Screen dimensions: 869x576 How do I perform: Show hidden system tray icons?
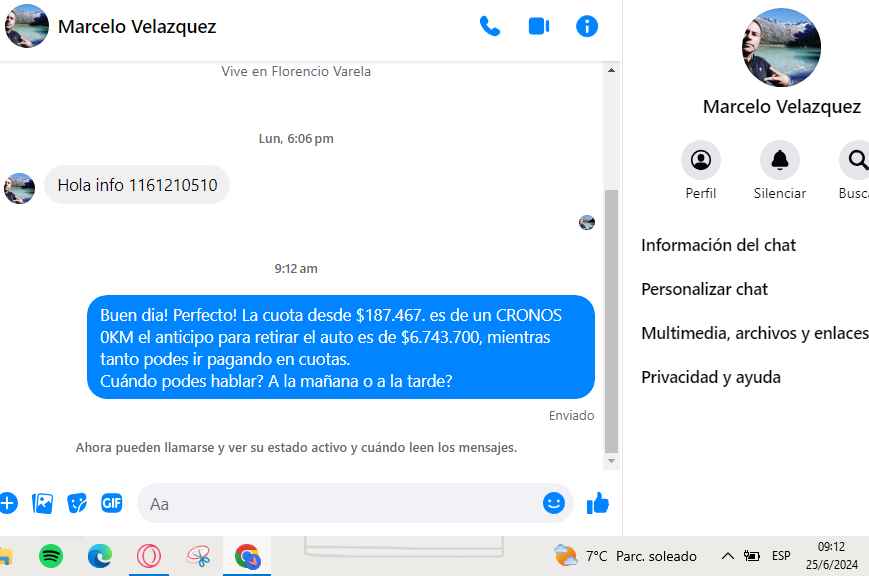[727, 556]
